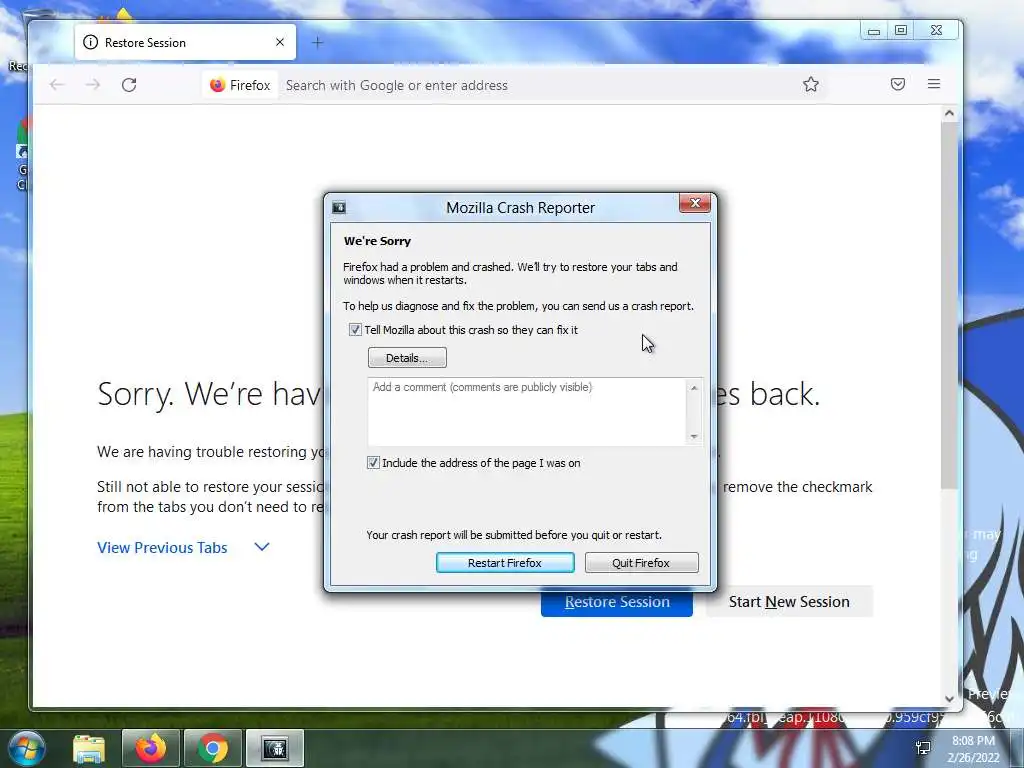The image size is (1024, 768).
Task: Click the We're Sorry heading text
Action: (377, 241)
